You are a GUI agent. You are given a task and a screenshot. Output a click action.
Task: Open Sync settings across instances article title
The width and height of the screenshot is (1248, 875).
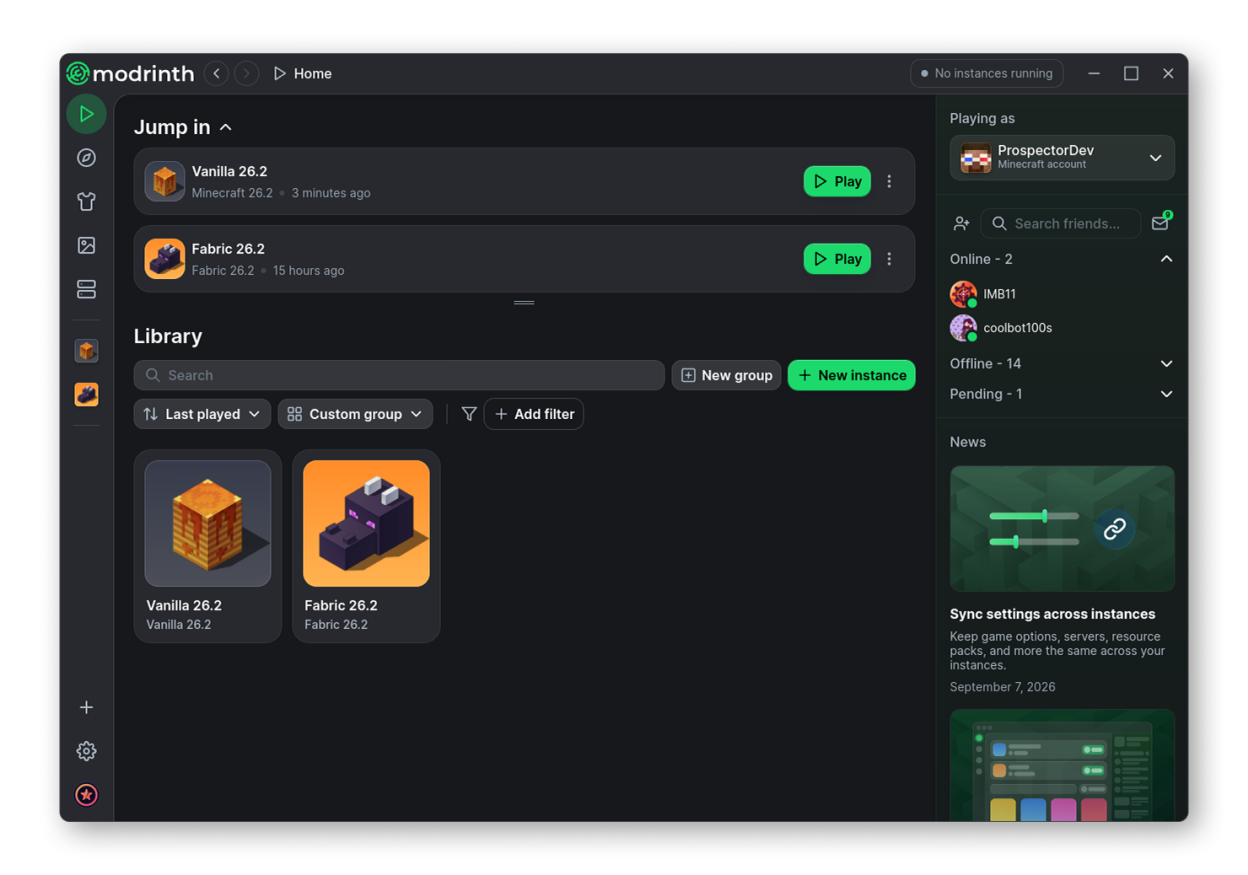coord(1052,614)
